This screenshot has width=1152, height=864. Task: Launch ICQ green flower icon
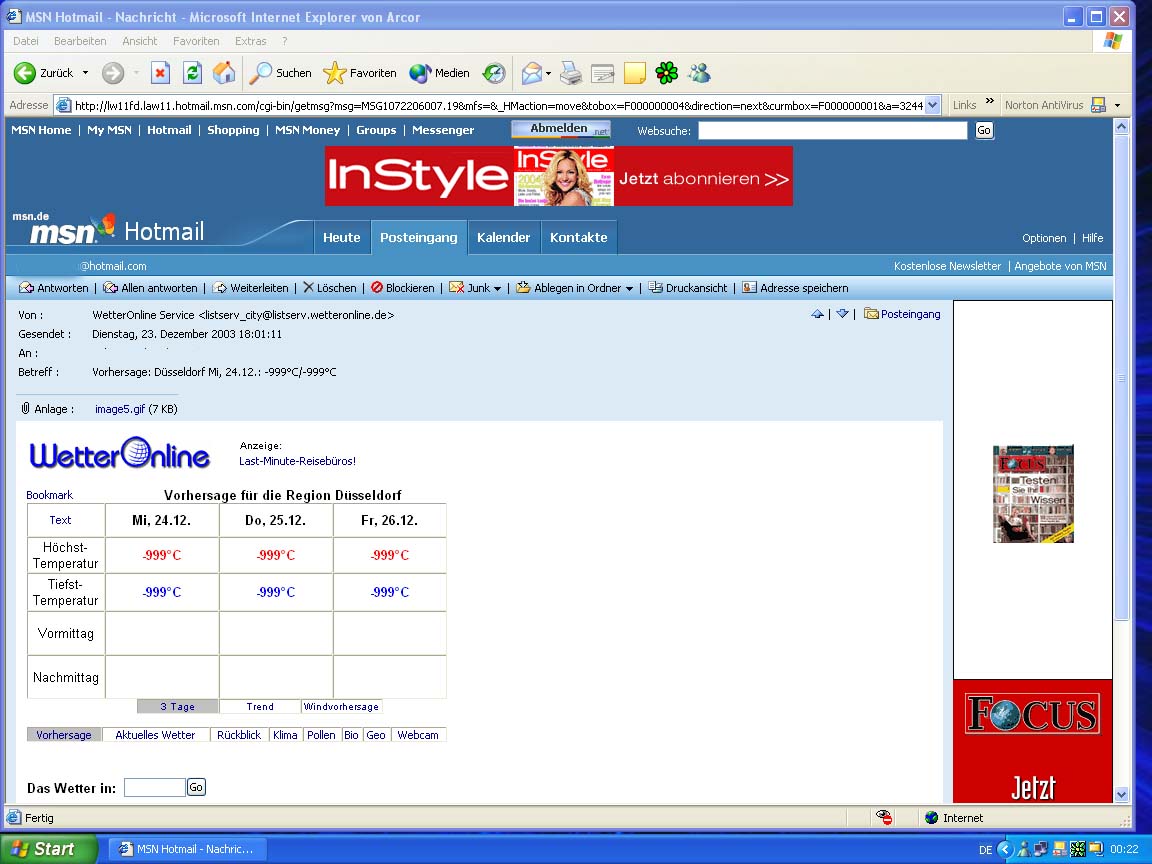pyautogui.click(x=666, y=73)
